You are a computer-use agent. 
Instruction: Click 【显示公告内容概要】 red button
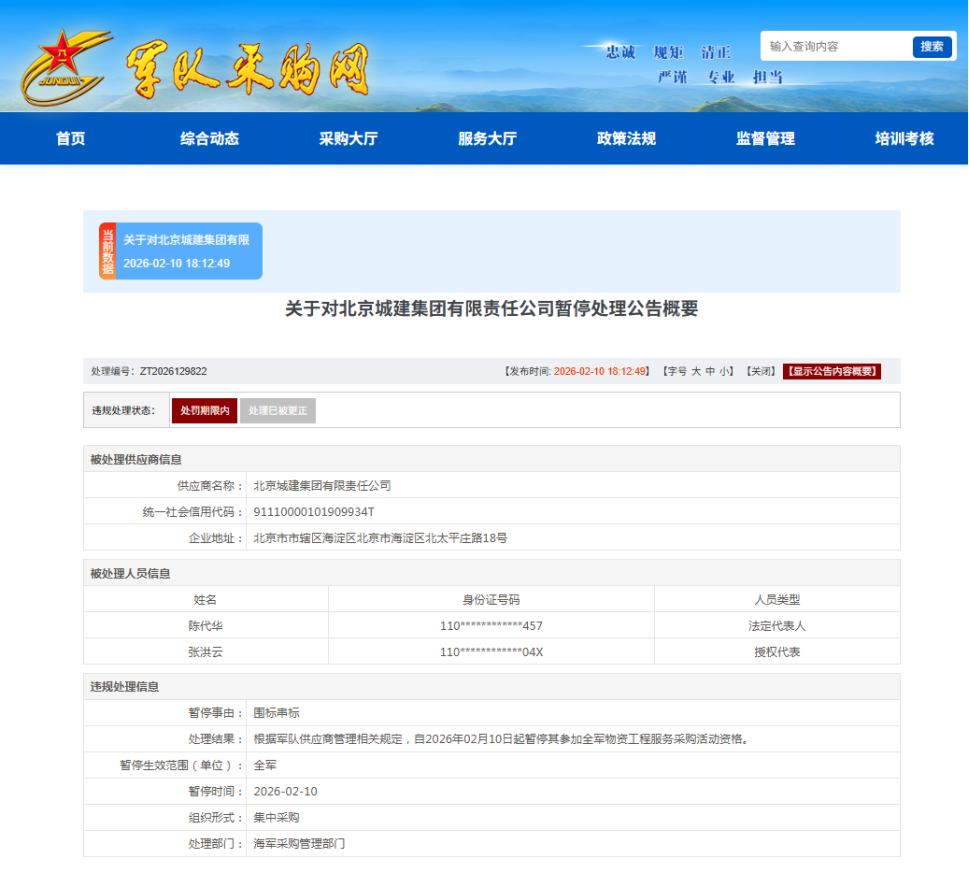pos(831,370)
